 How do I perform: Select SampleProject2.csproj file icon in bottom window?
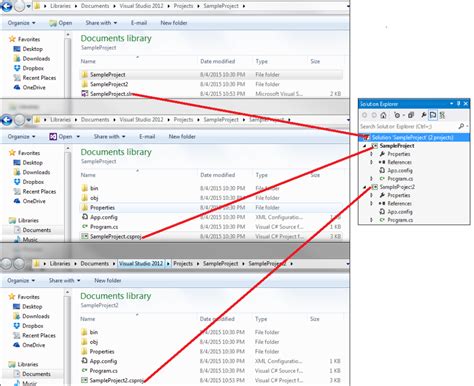pyautogui.click(x=84, y=380)
